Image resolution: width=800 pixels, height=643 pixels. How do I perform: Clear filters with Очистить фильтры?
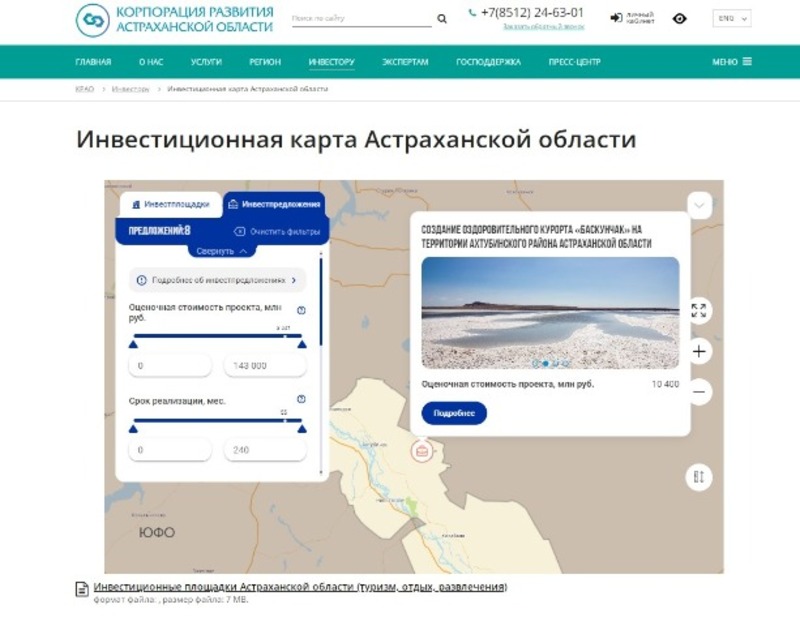277,232
